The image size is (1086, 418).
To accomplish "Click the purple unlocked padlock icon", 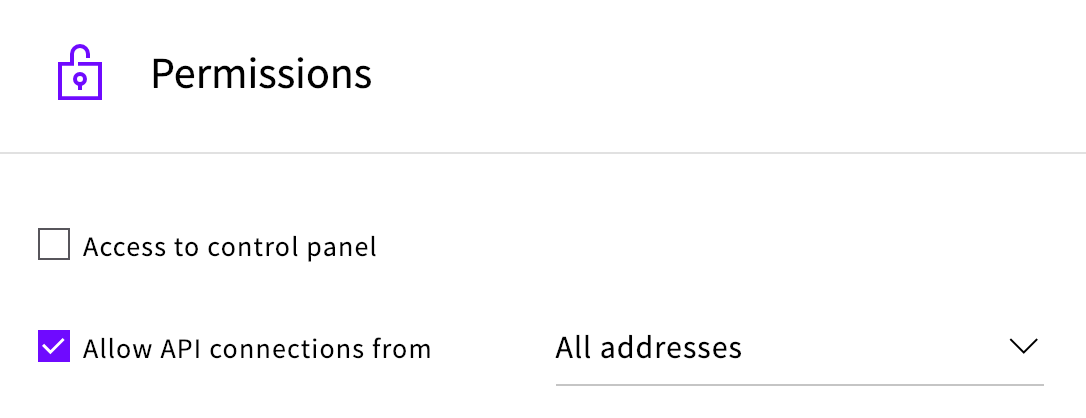I will 80,73.
